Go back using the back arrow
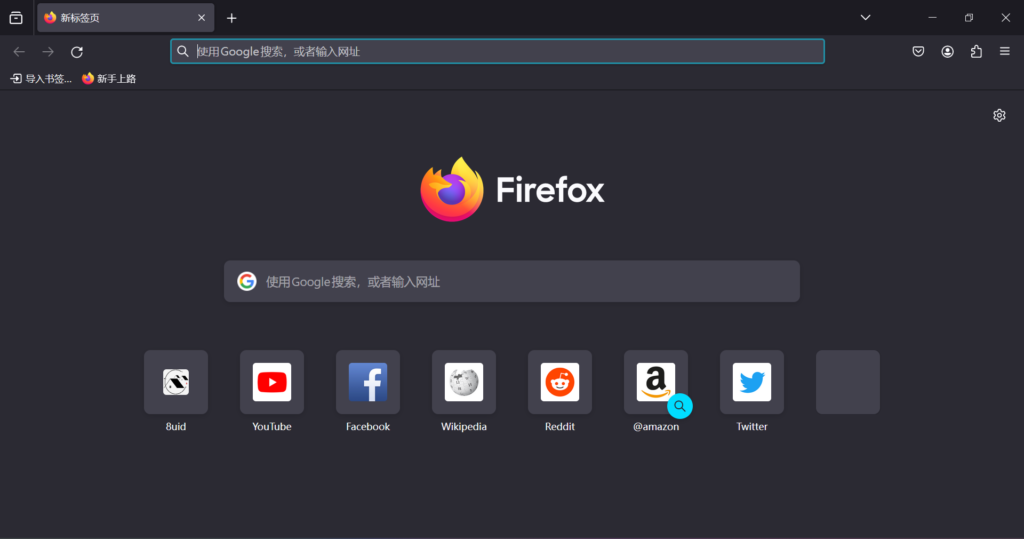 click(19, 52)
